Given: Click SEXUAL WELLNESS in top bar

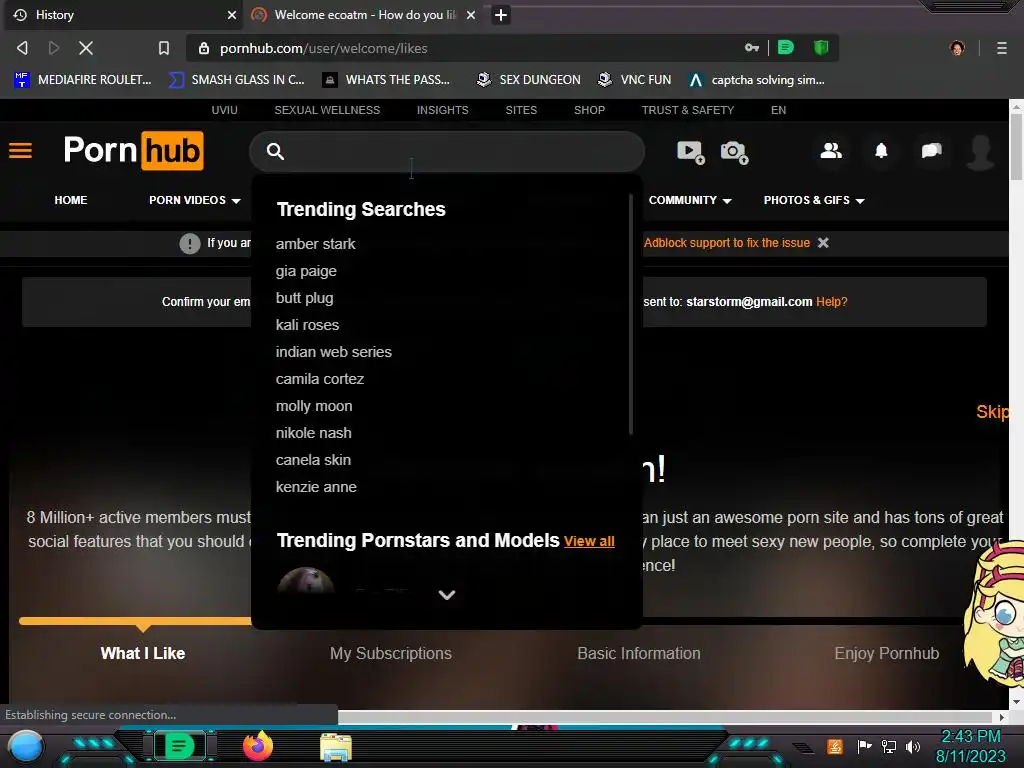Looking at the screenshot, I should 327,110.
